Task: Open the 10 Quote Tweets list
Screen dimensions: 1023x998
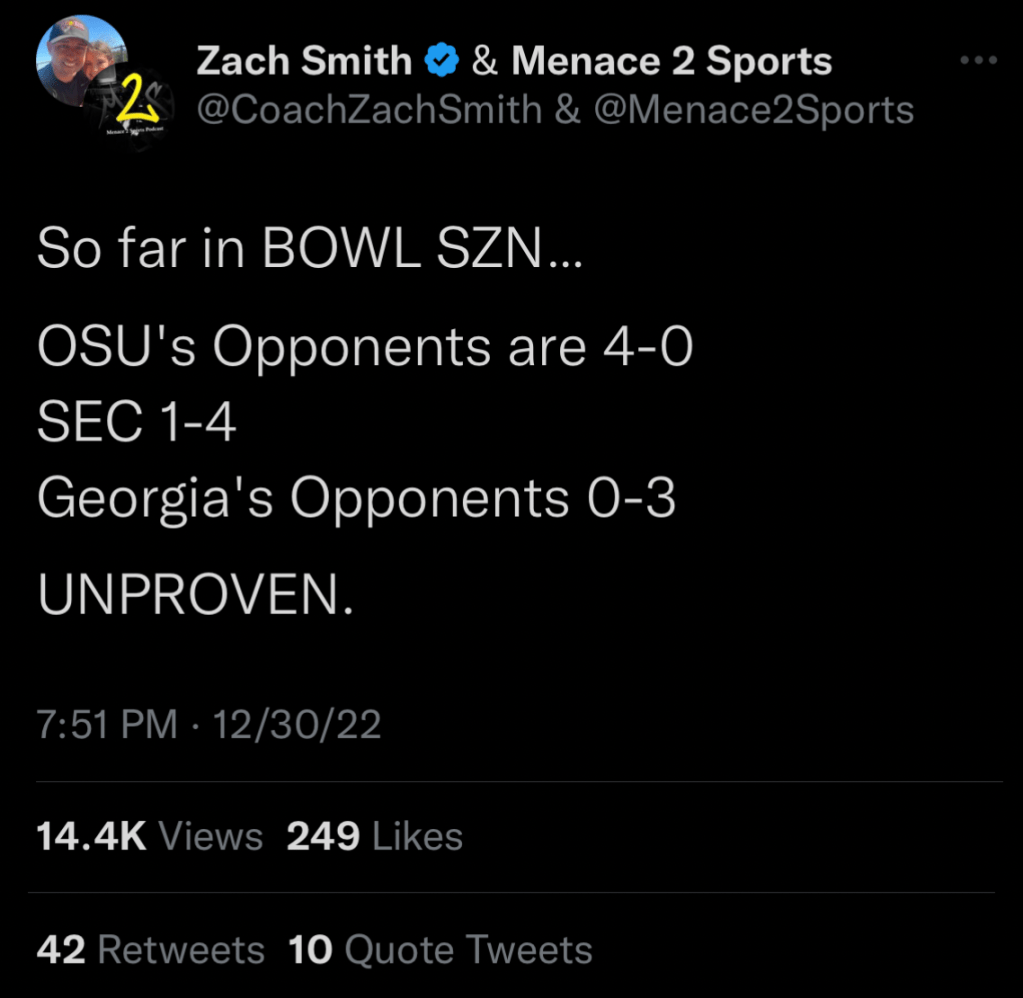Action: (440, 949)
